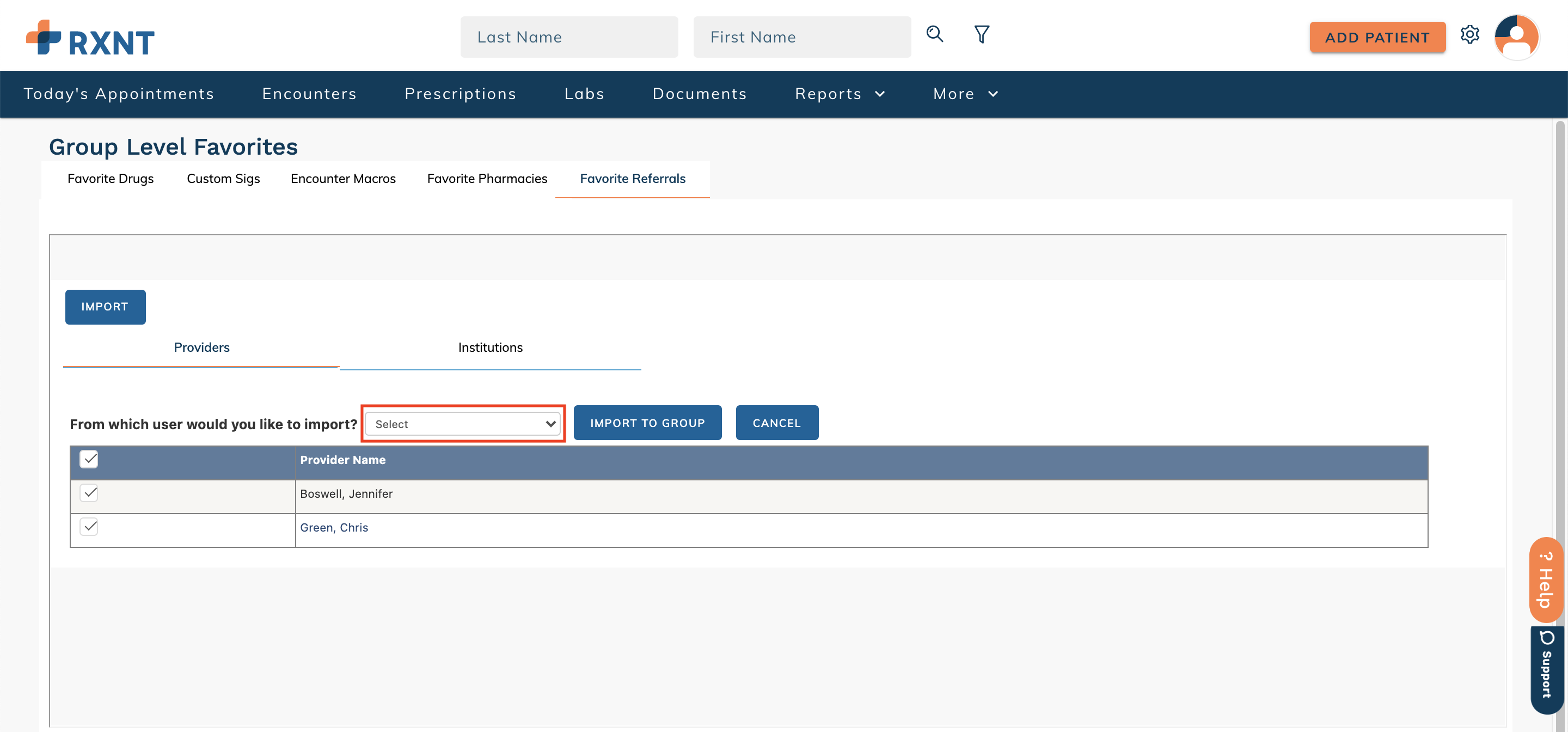Open the orange Help widget
This screenshot has width=1568, height=732.
click(x=1546, y=579)
